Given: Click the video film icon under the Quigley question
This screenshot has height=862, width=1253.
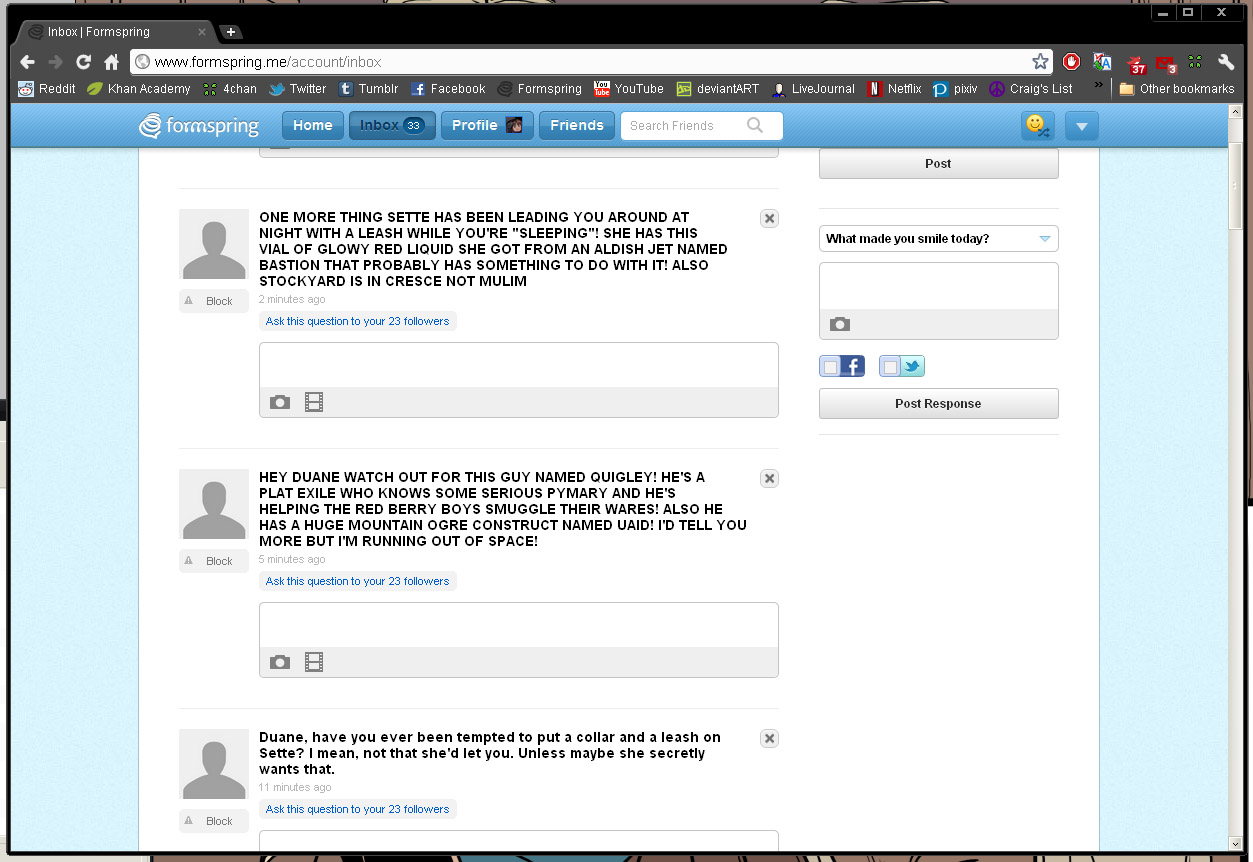Looking at the screenshot, I should coord(314,662).
